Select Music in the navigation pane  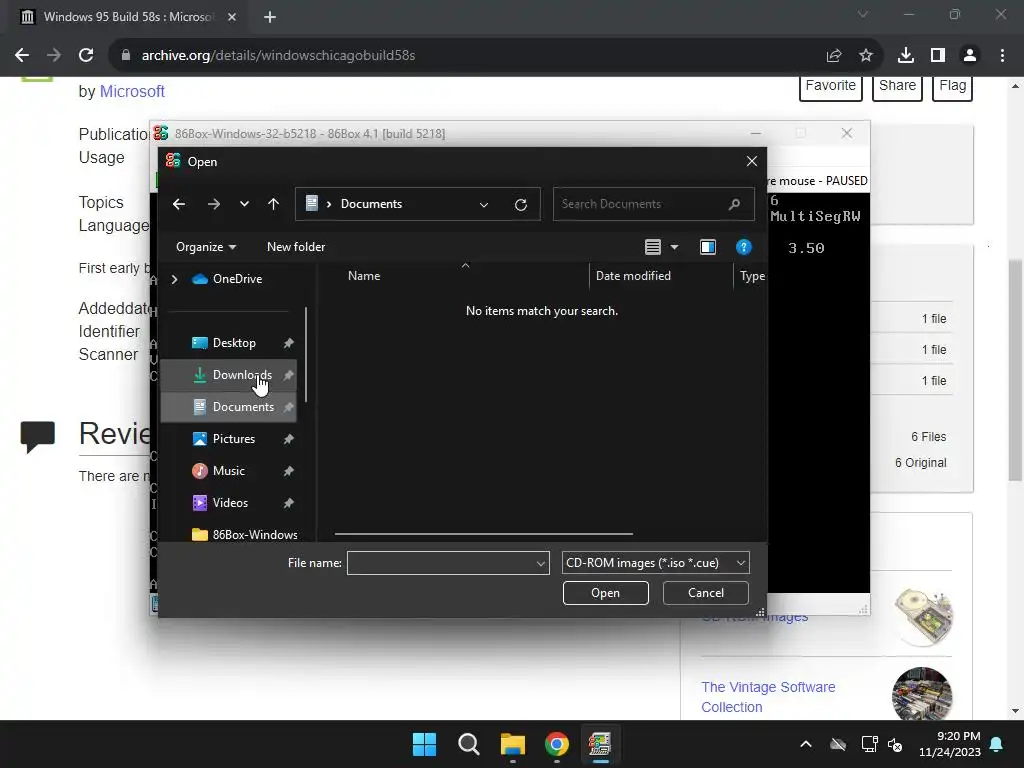(229, 471)
